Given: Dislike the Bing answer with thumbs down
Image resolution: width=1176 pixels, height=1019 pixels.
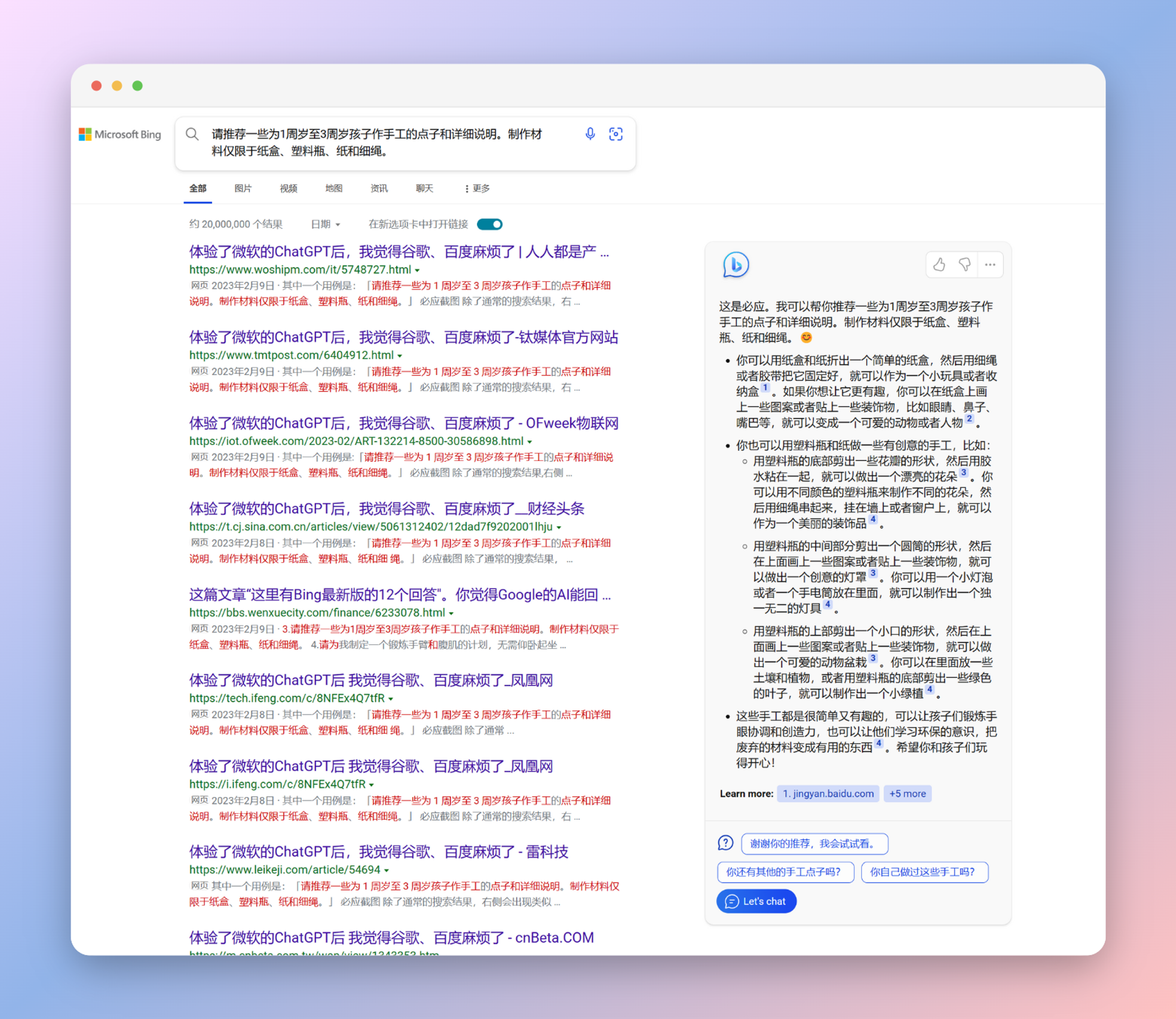Looking at the screenshot, I should click(964, 265).
